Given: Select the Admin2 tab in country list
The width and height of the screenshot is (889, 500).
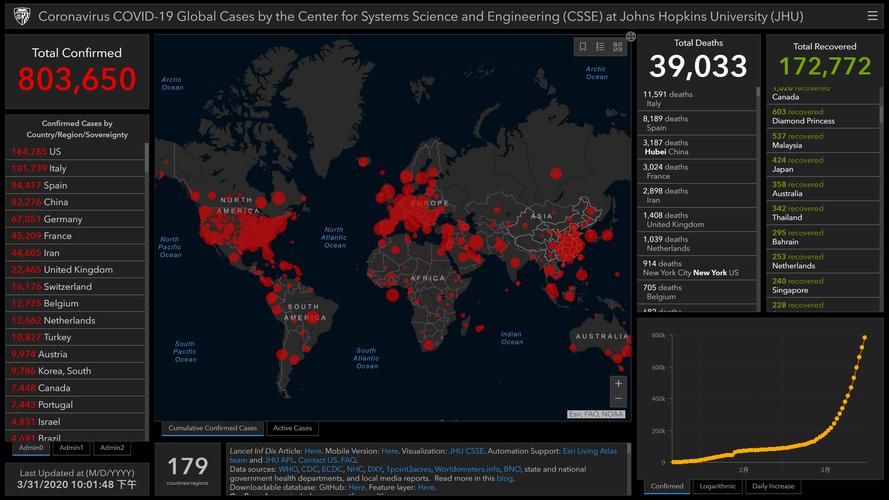Looking at the screenshot, I should [x=111, y=448].
